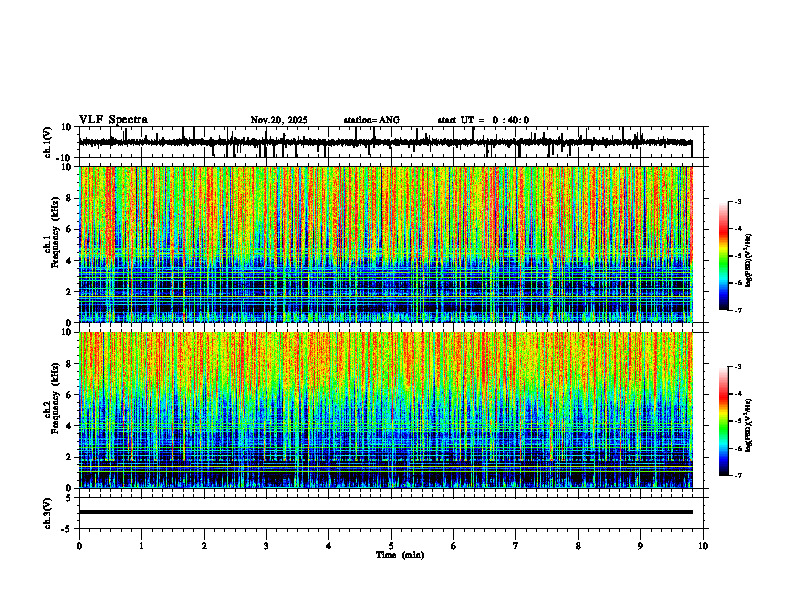Click the "-3" label on ch.2 color bar
Image resolution: width=792 pixels, height=612 pixels.
pyautogui.click(x=738, y=367)
